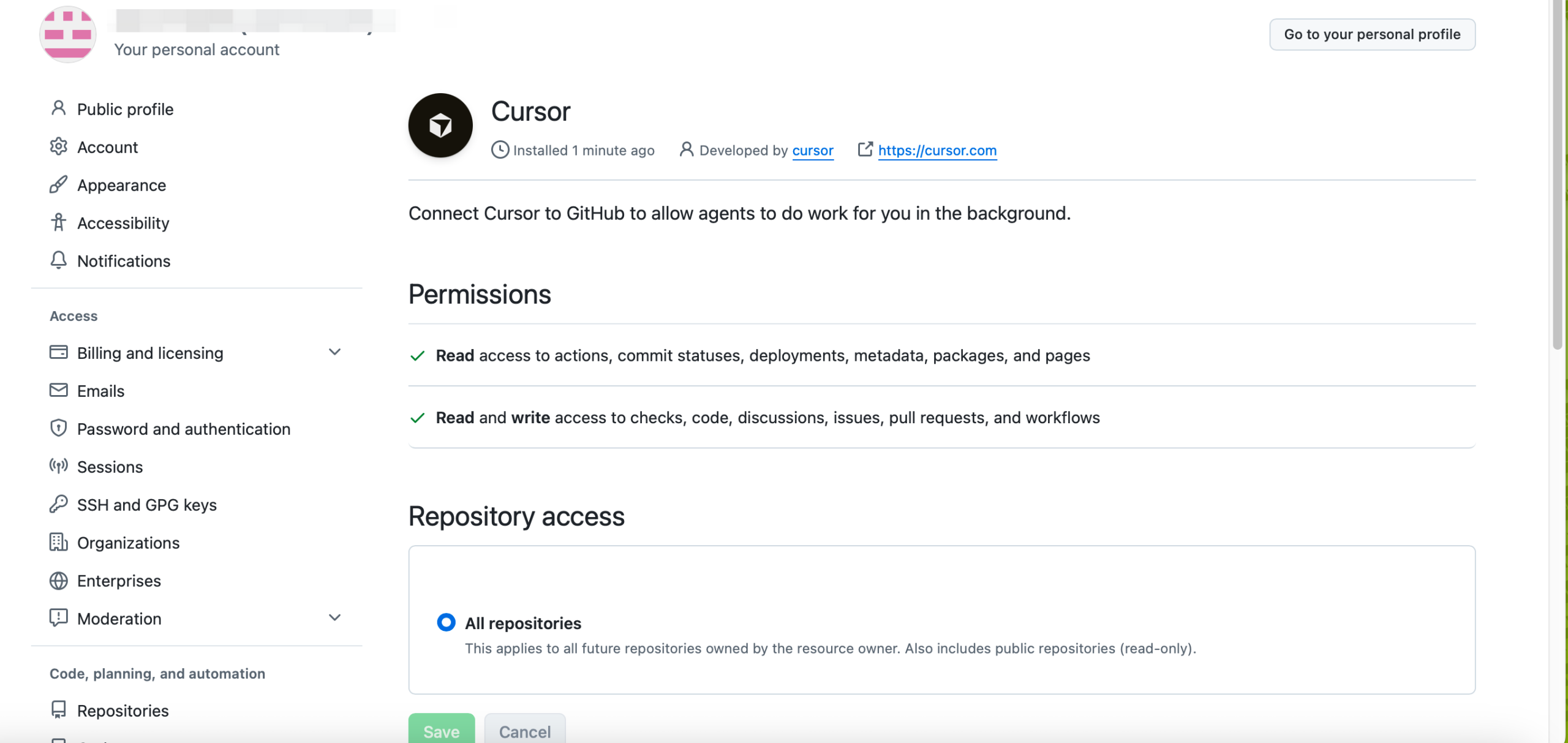Click the Enterprises globe icon
Viewport: 1568px width, 743px height.
[58, 581]
